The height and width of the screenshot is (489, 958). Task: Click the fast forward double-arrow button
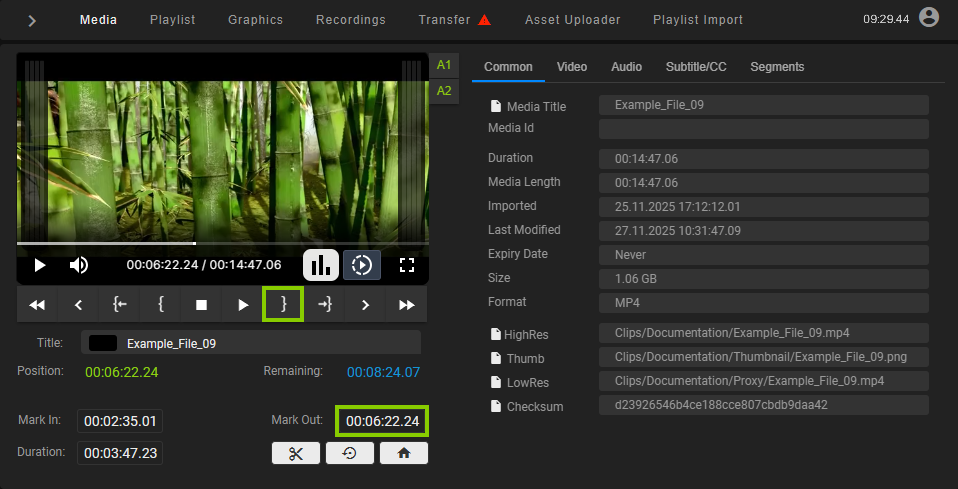click(406, 305)
